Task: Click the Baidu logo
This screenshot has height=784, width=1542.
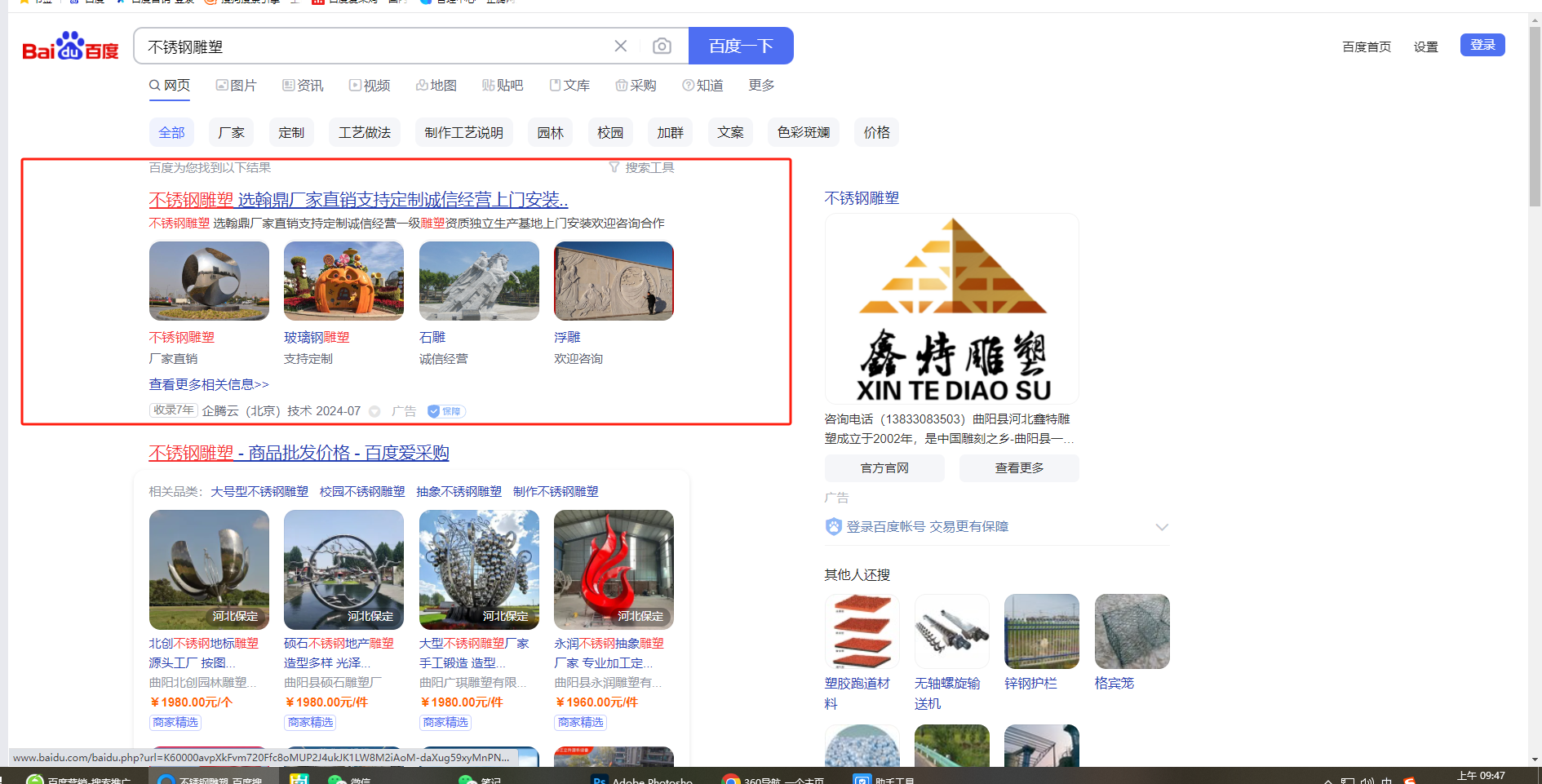Action: pyautogui.click(x=71, y=47)
